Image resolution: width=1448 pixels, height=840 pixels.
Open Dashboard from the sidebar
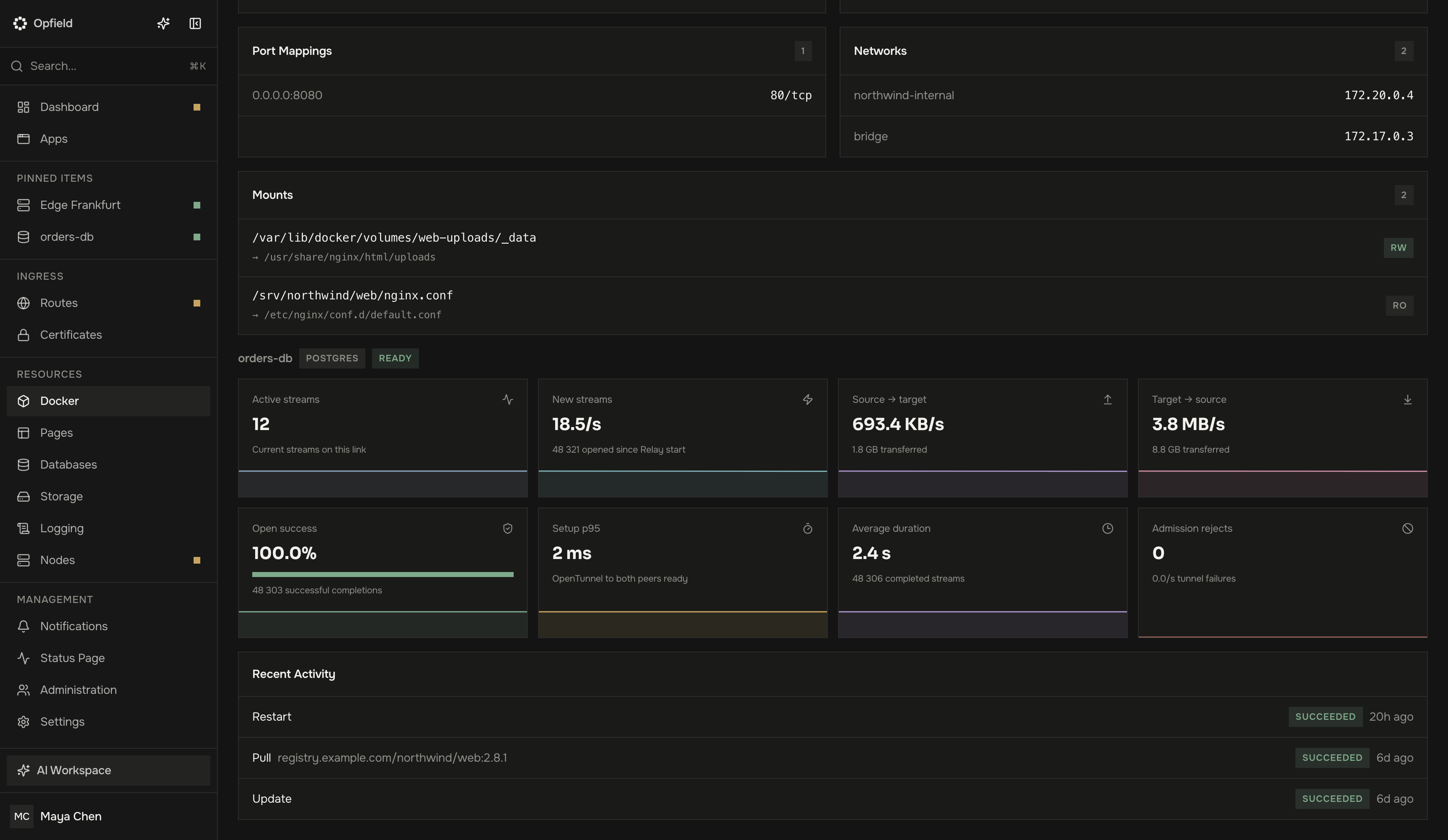[x=109, y=107]
